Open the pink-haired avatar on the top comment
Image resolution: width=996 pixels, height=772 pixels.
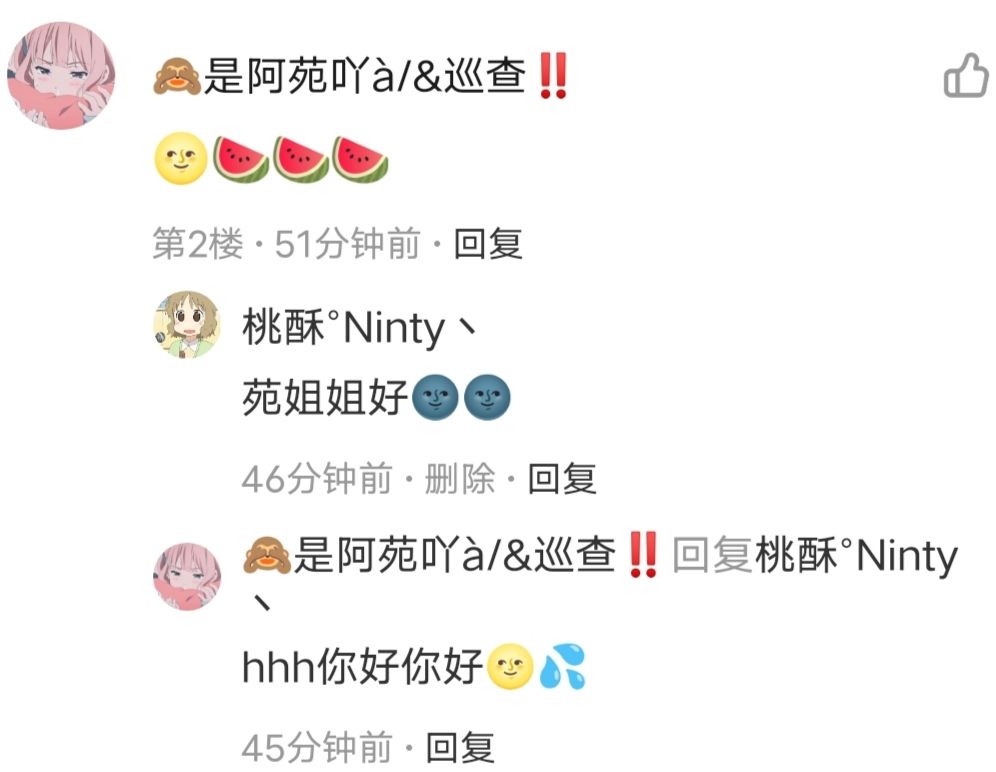[61, 76]
